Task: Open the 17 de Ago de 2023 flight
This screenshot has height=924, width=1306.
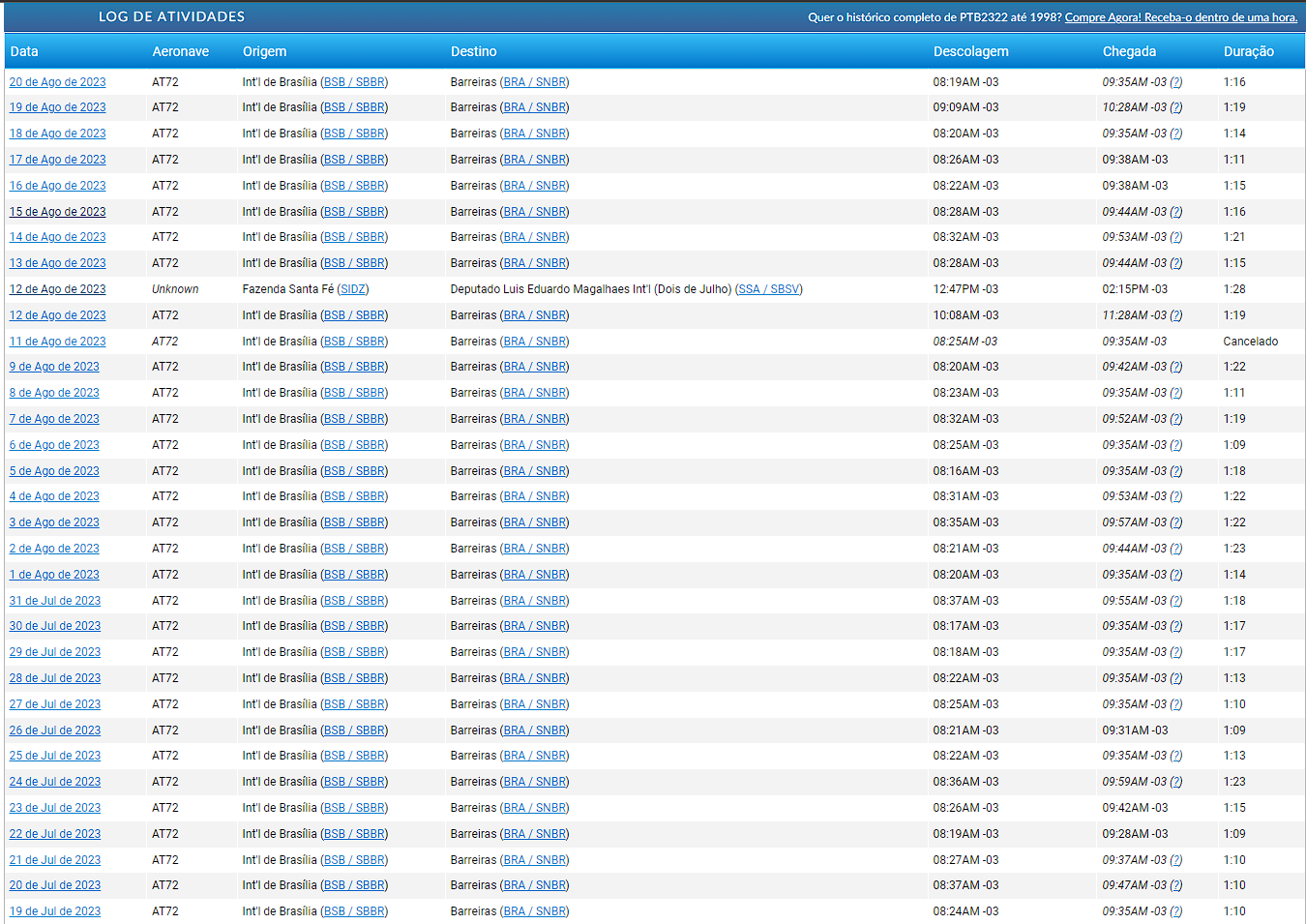Action: (x=58, y=160)
